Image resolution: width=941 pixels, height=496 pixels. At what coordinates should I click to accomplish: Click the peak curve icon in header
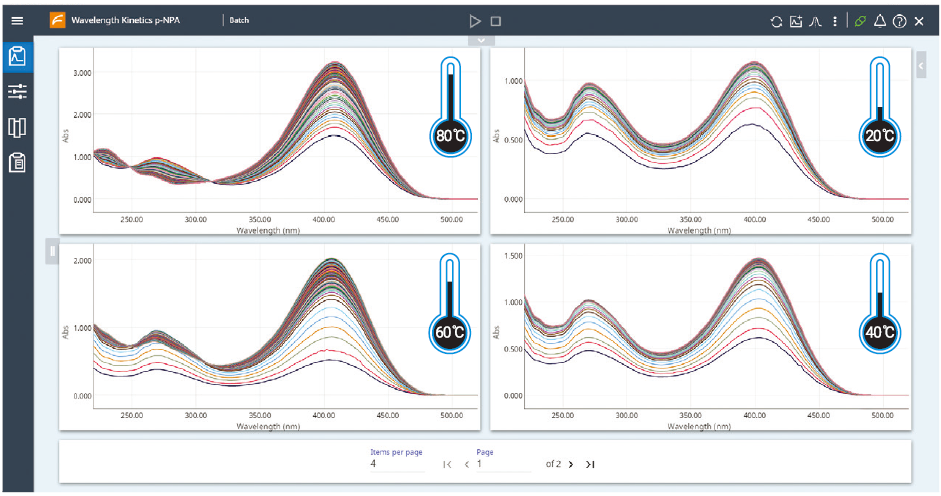point(816,21)
